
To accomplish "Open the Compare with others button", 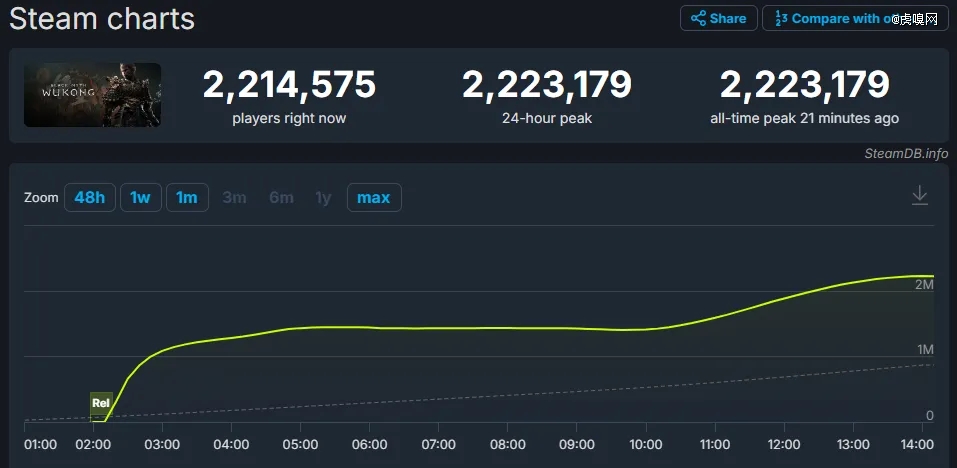I will click(x=855, y=18).
